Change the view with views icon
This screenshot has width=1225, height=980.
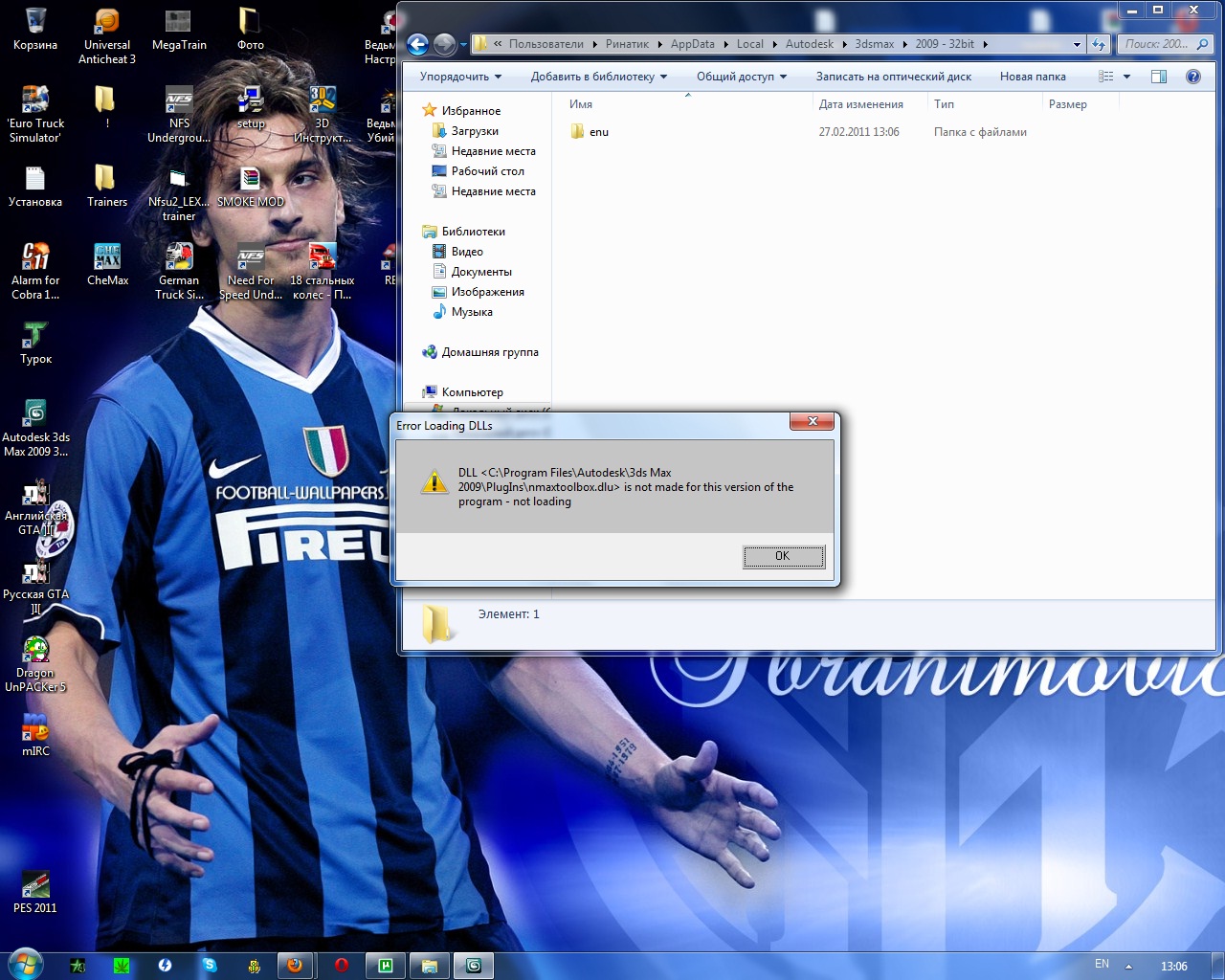point(1106,77)
